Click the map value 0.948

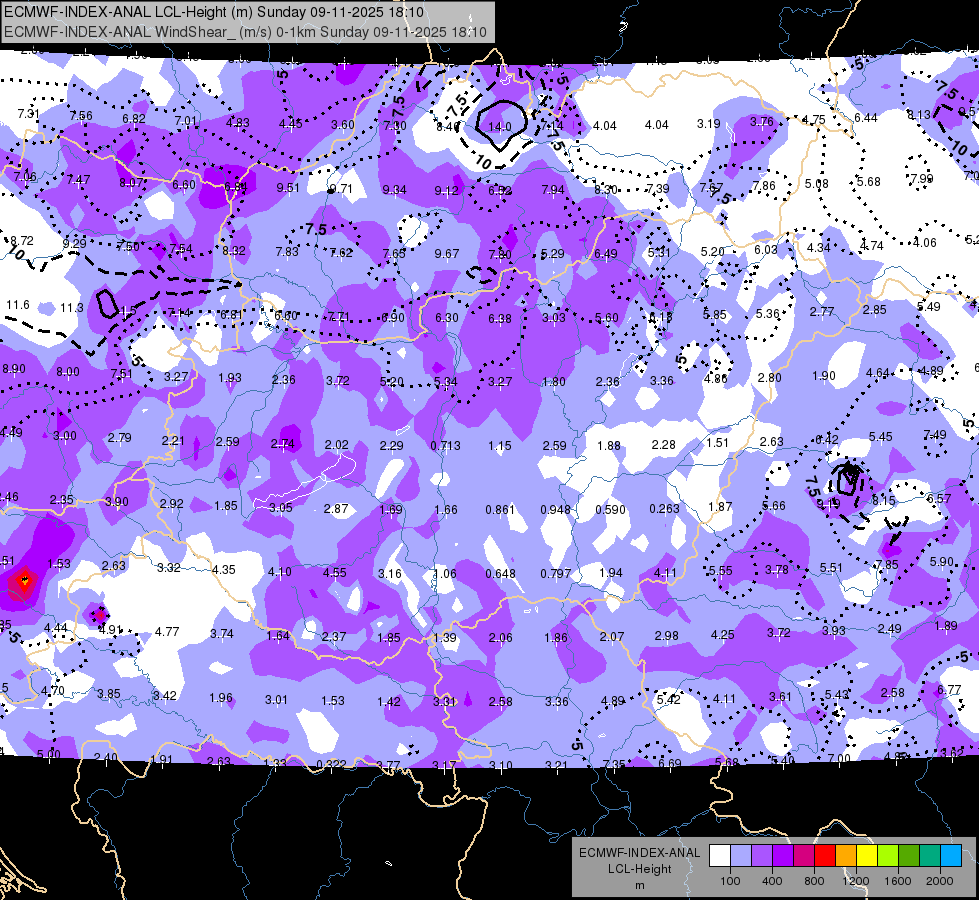click(555, 510)
